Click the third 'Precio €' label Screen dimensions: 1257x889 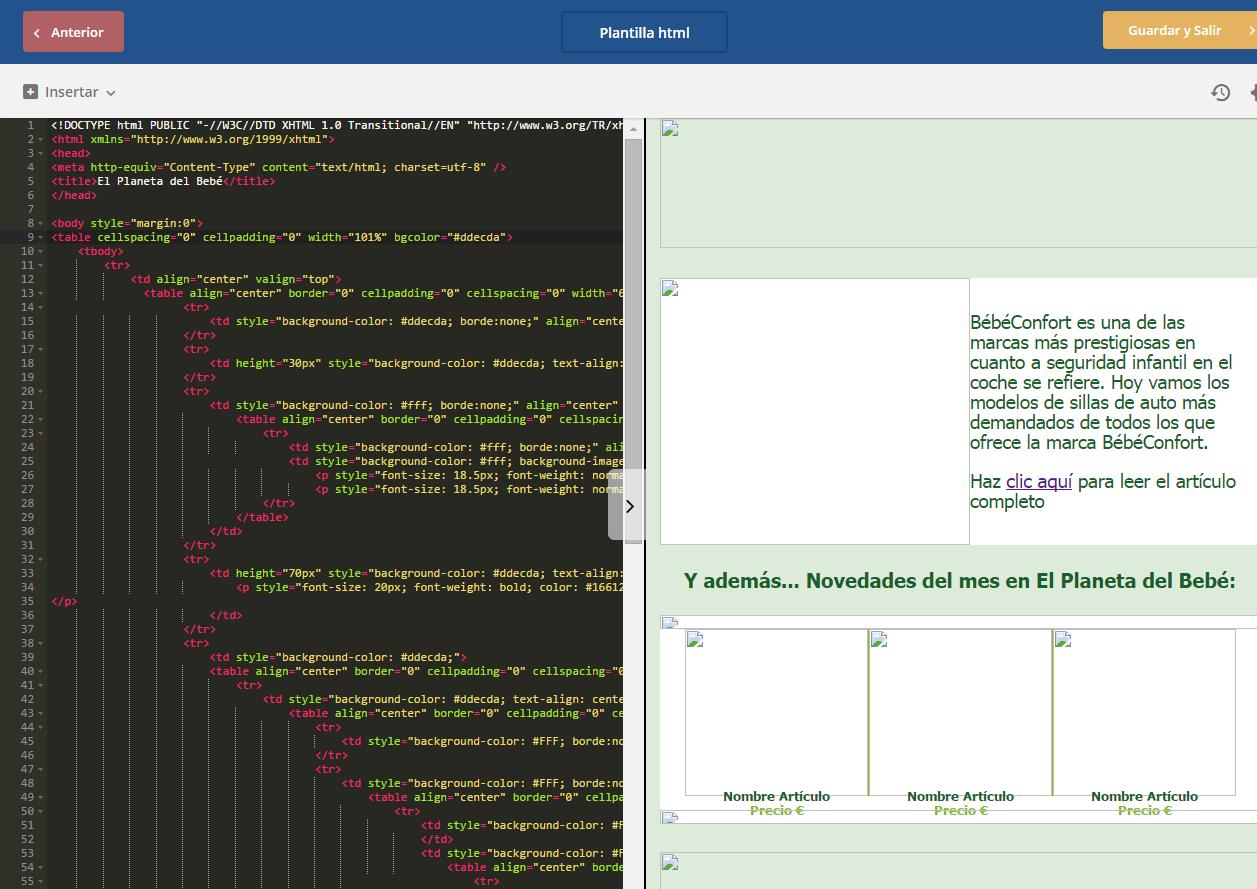1144,811
